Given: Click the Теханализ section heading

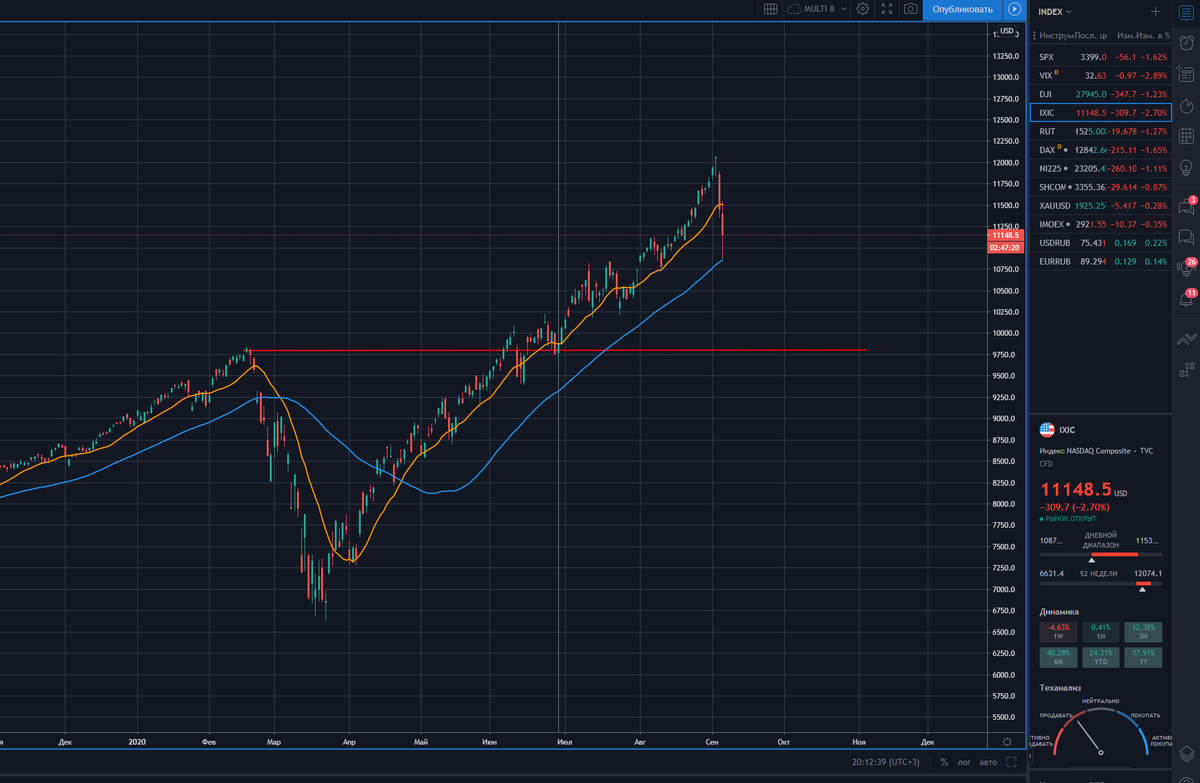Looking at the screenshot, I should coord(1061,688).
